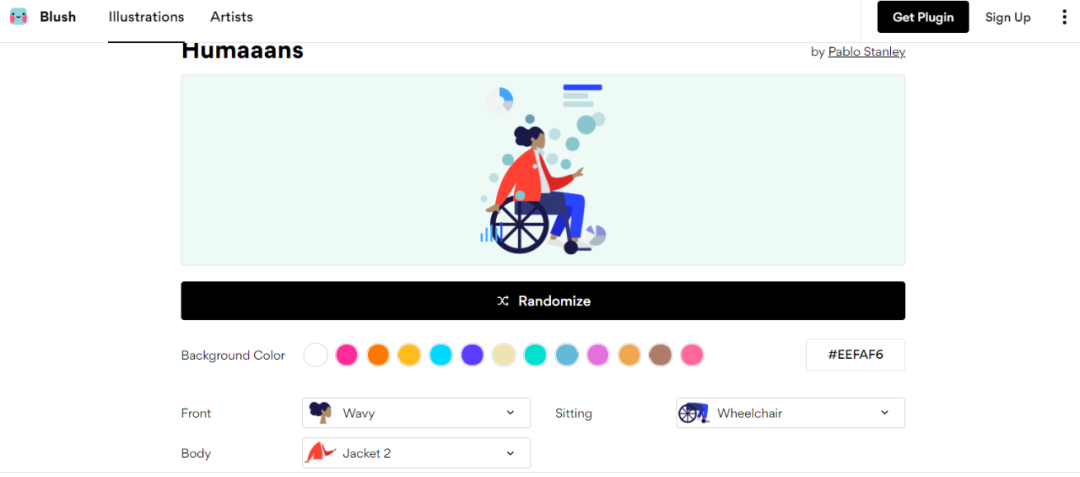The width and height of the screenshot is (1080, 477).
Task: Expand the Sitting Wheelchair dropdown
Action: pos(791,413)
